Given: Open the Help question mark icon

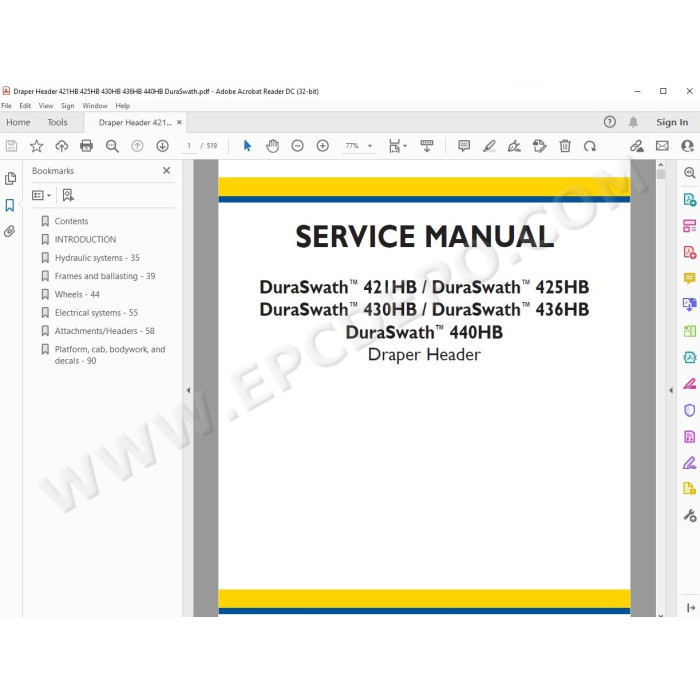Looking at the screenshot, I should (610, 122).
